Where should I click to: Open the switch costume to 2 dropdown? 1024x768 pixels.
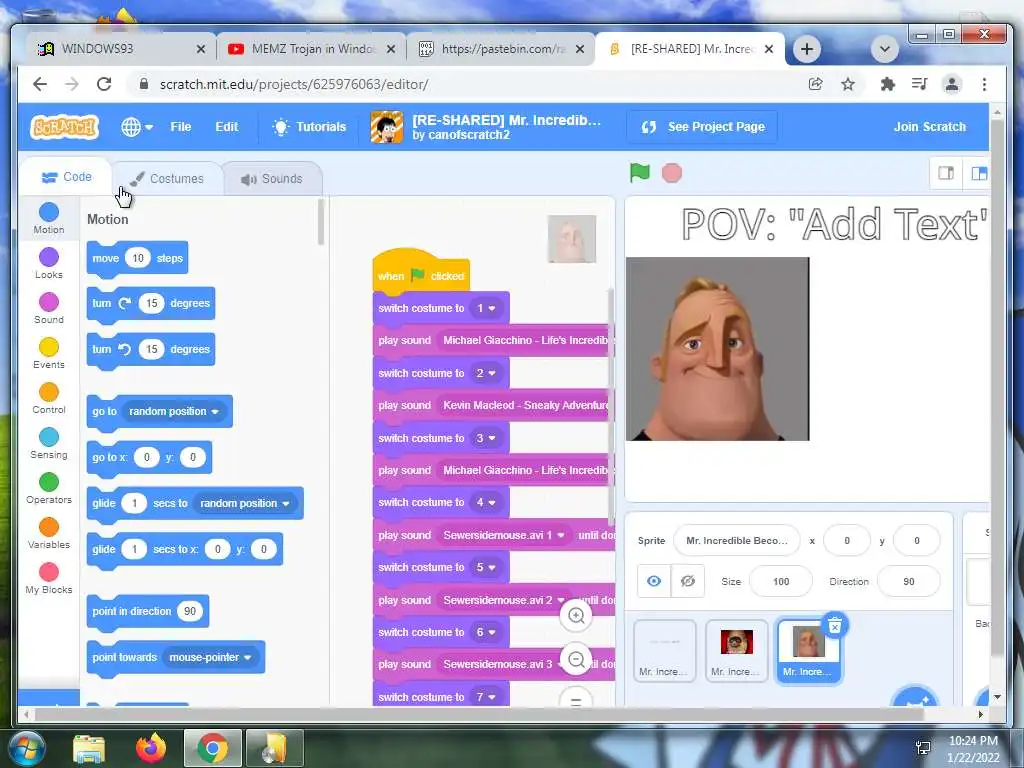click(486, 374)
